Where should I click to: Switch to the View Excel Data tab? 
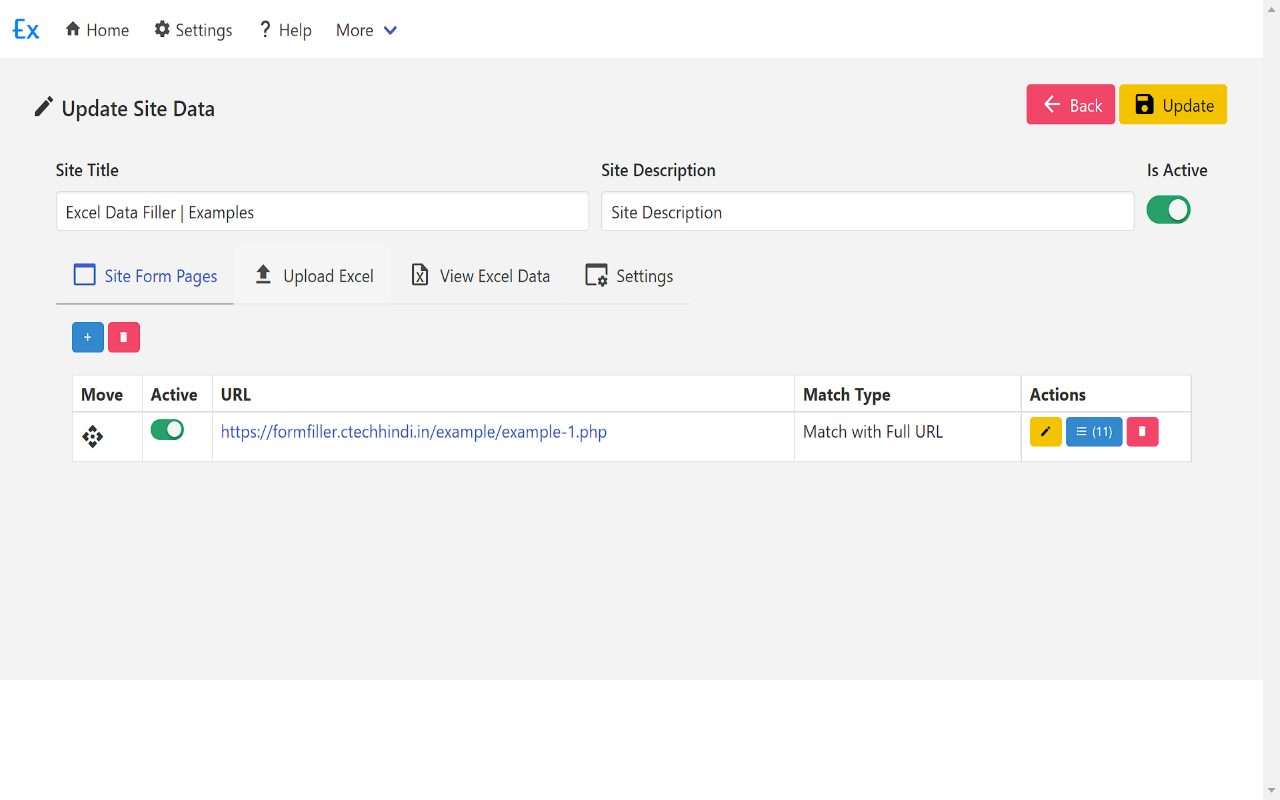point(482,276)
